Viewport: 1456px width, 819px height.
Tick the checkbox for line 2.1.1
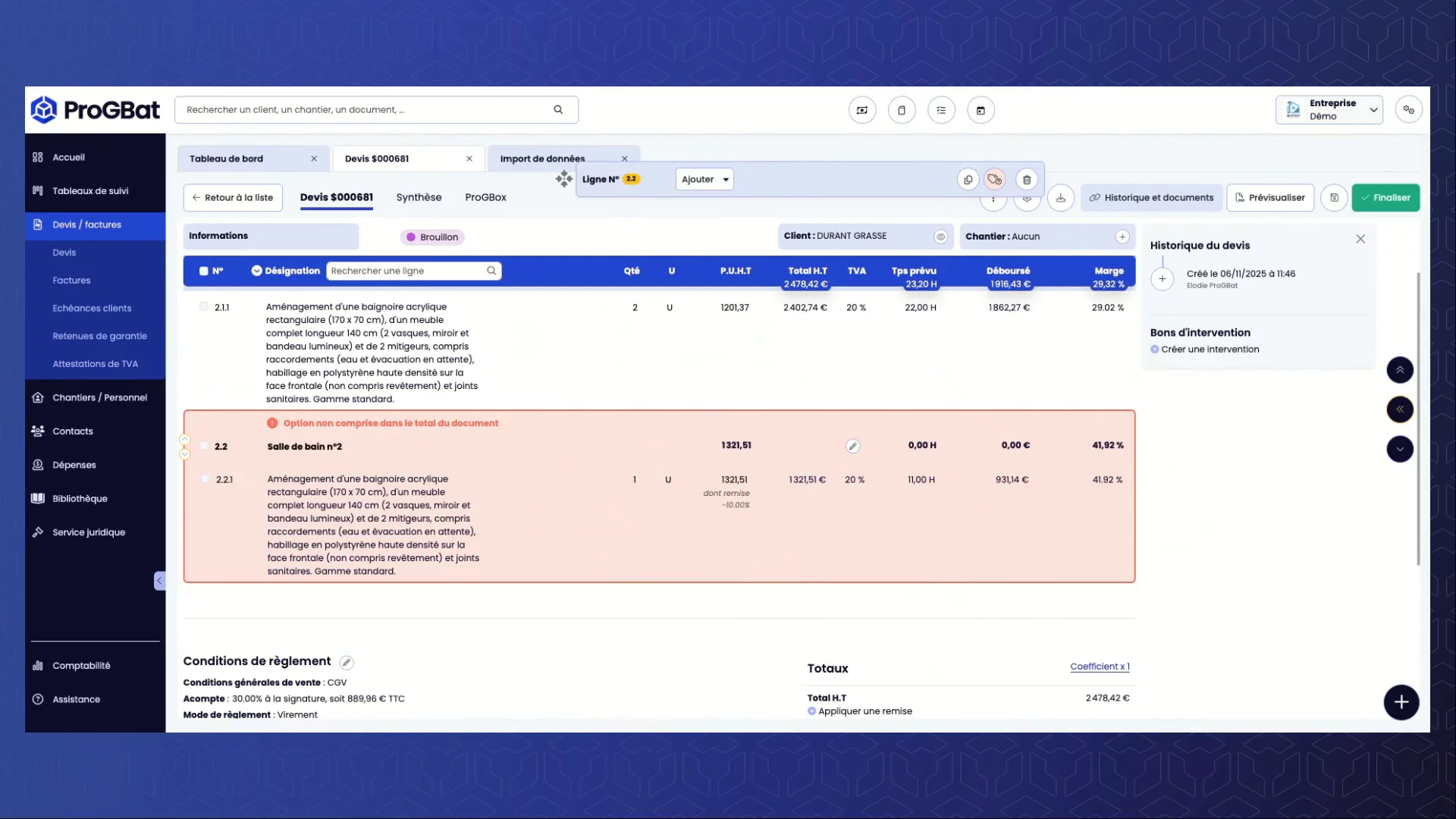point(203,307)
